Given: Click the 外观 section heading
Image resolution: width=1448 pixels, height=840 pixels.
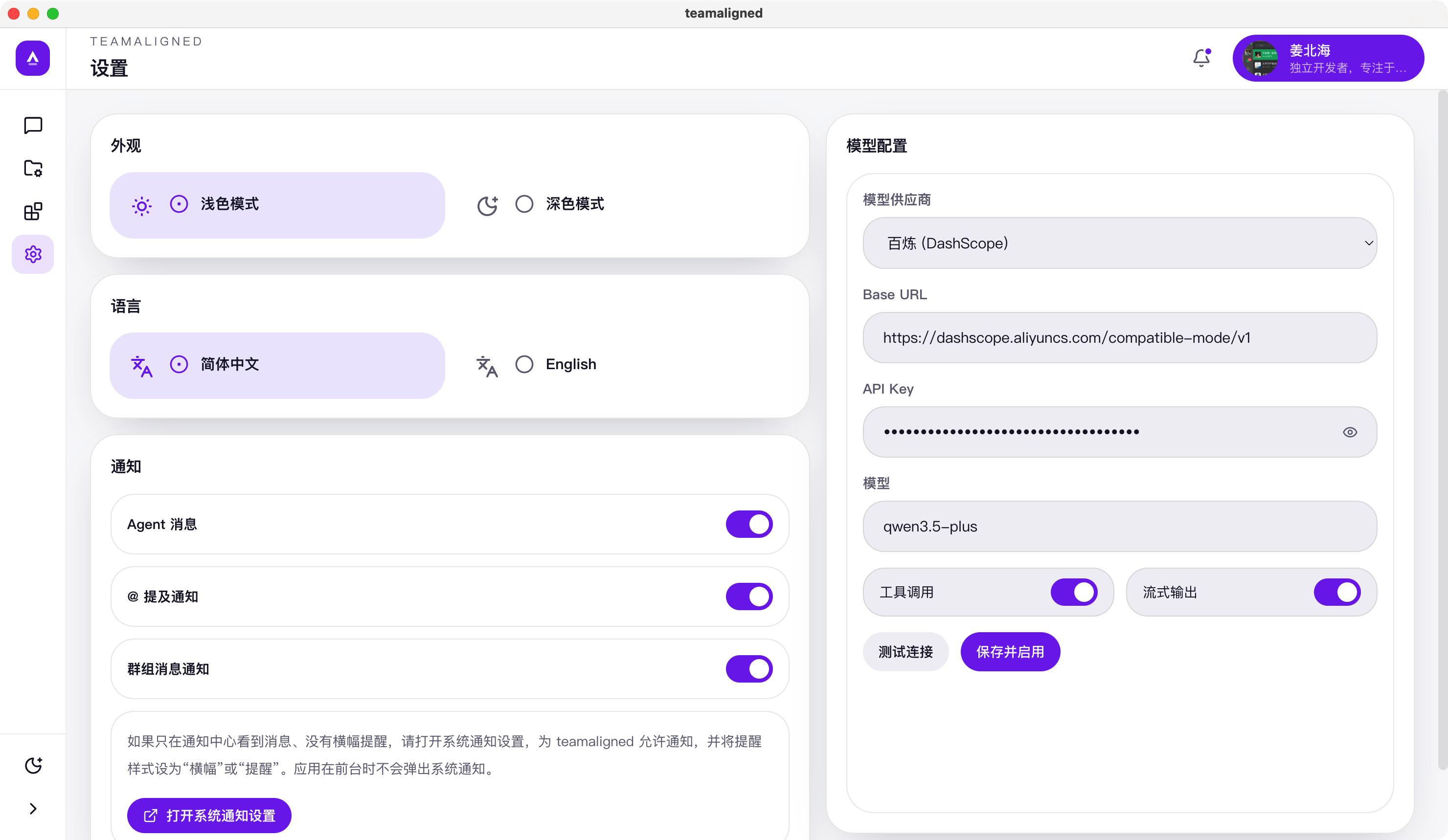Looking at the screenshot, I should pyautogui.click(x=126, y=146).
